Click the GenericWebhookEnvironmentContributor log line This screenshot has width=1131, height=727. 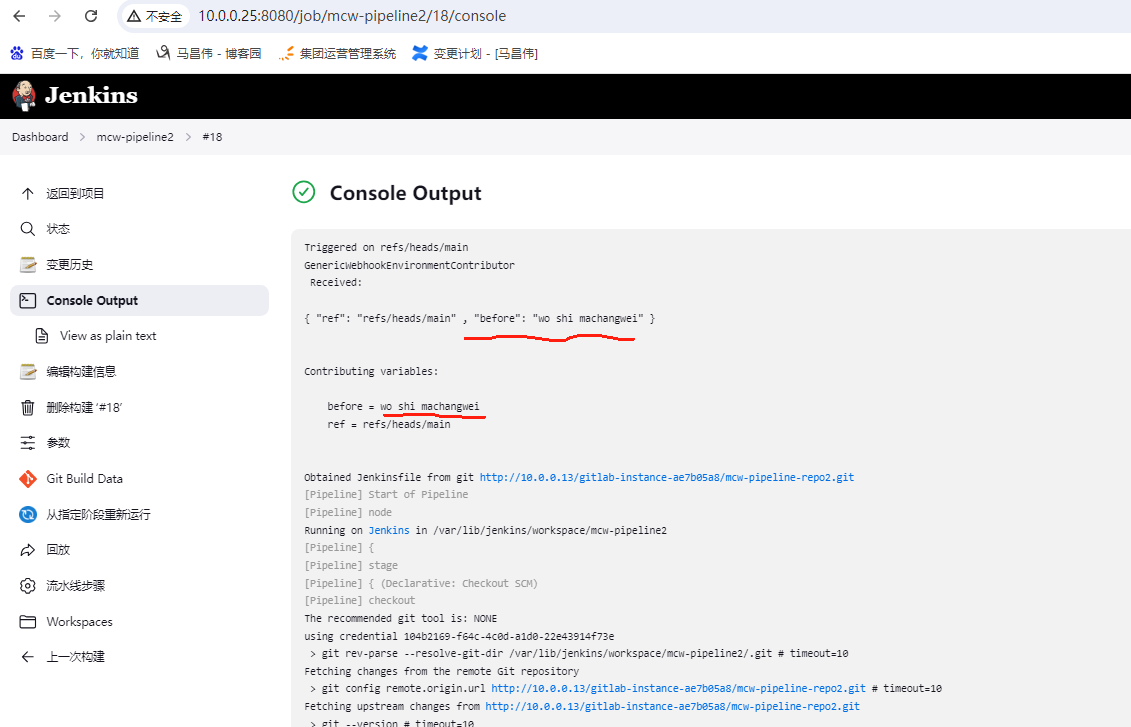coord(409,265)
